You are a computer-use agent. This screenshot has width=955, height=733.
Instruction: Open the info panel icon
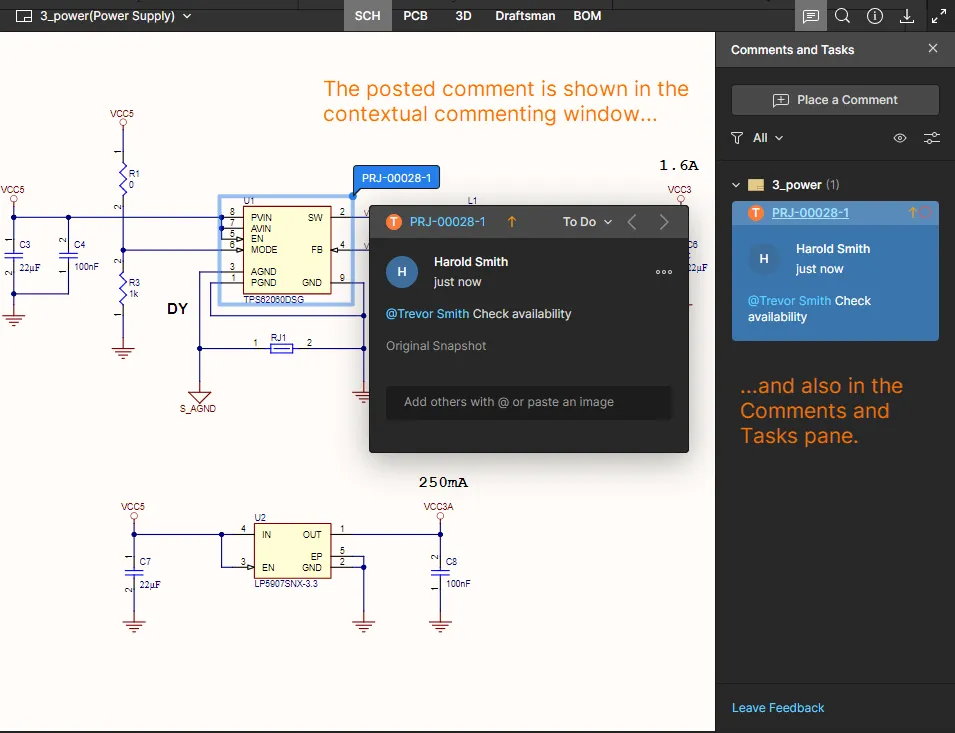click(x=875, y=16)
